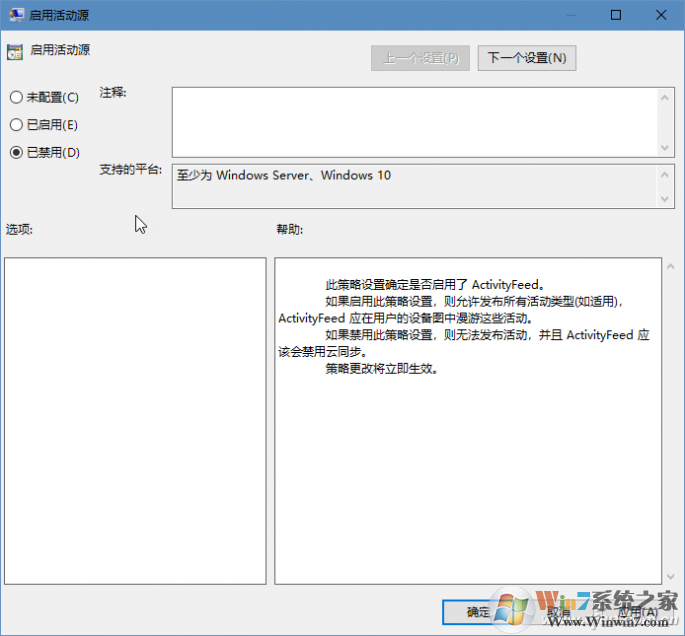Click the 应用(A) button
Screen dimensions: 685x636
click(x=637, y=612)
